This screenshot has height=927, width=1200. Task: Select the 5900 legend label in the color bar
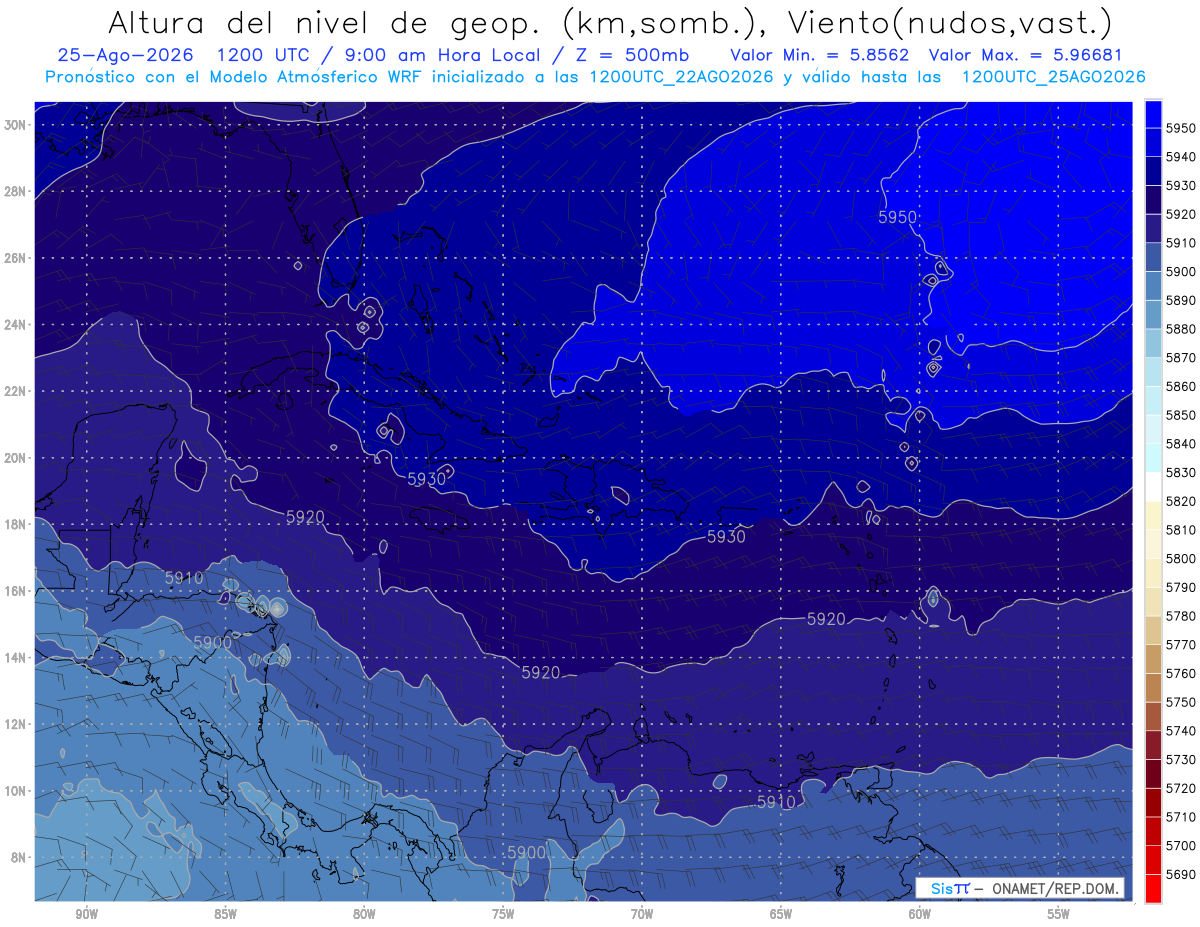tap(1181, 272)
